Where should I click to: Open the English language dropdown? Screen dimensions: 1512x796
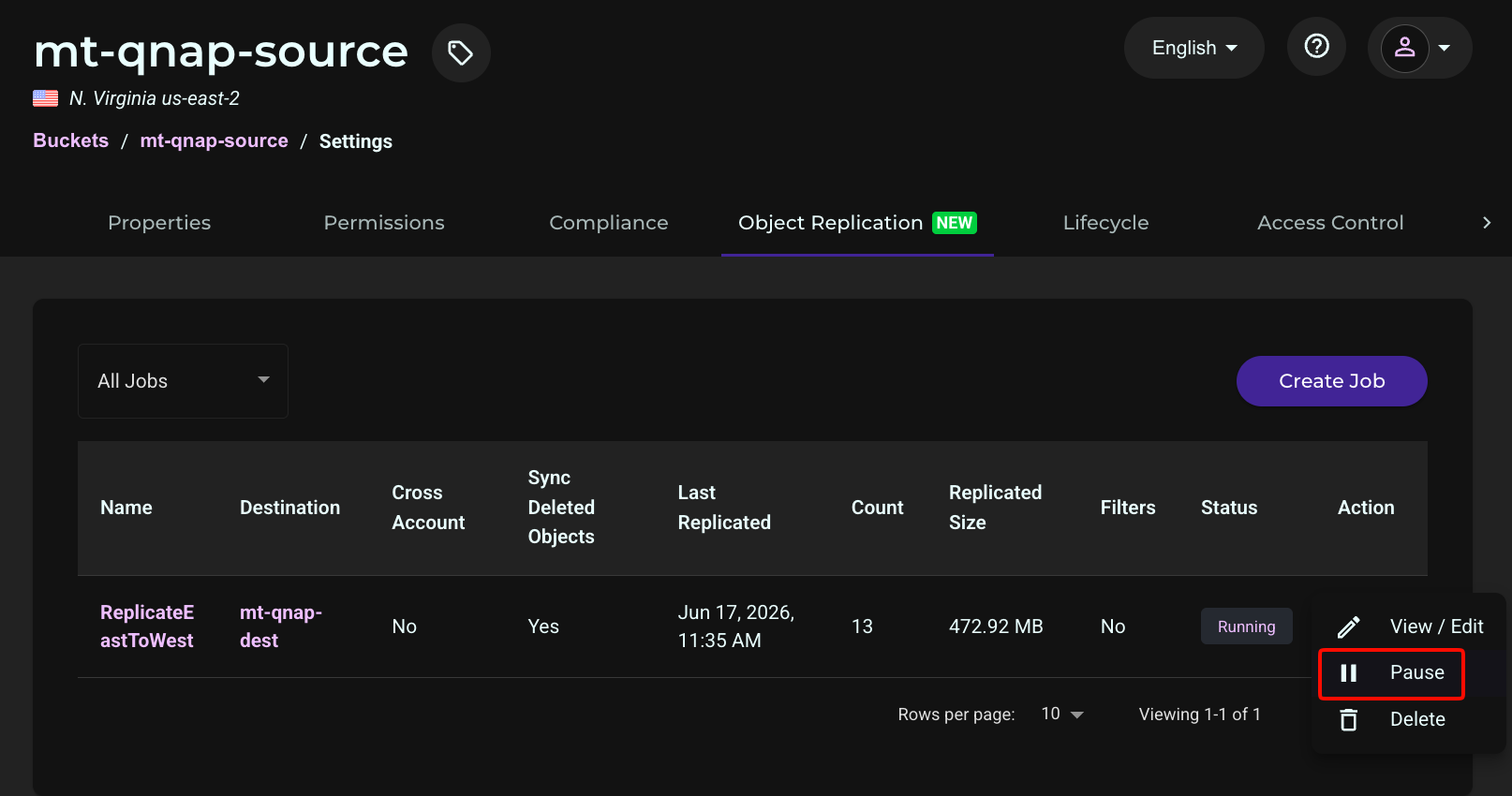[x=1193, y=48]
